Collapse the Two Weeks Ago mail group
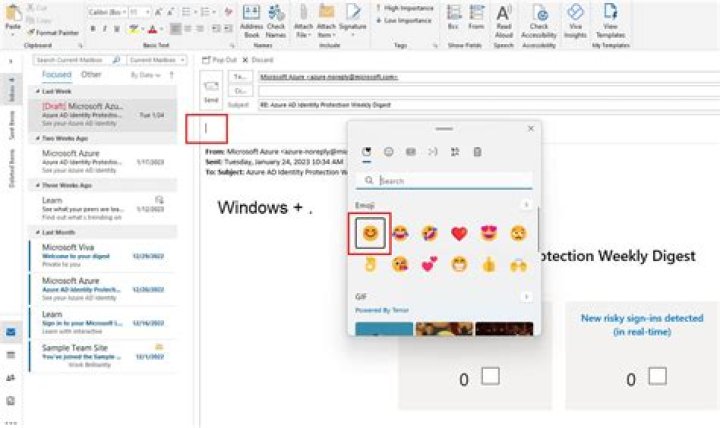 tap(38, 138)
